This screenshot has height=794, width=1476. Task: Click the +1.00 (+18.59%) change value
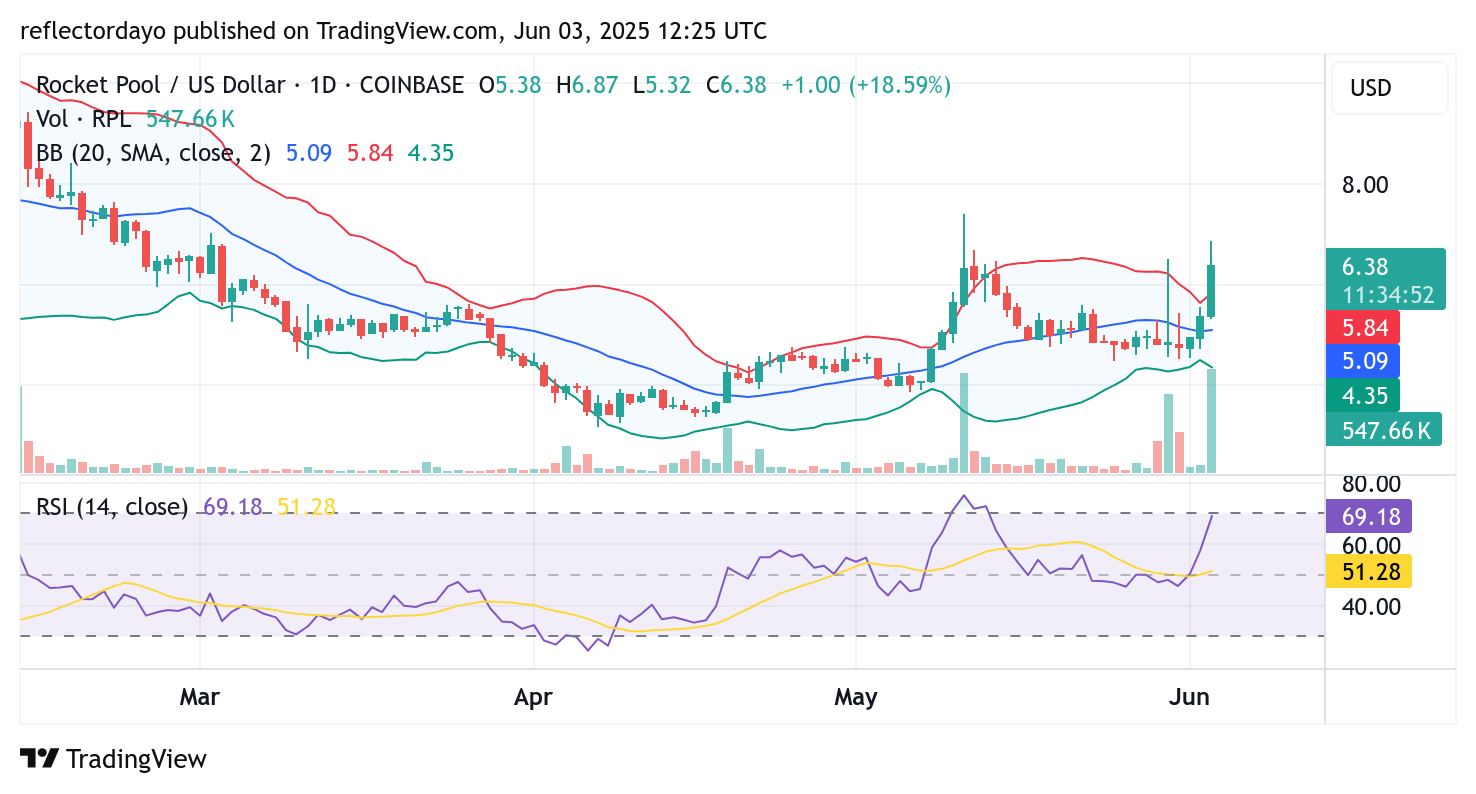click(866, 85)
